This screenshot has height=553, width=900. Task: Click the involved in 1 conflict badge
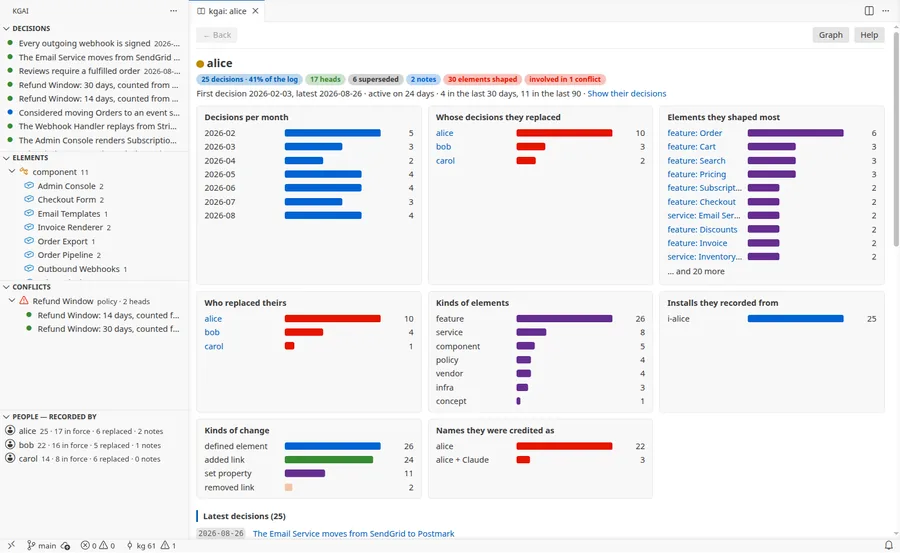565,79
